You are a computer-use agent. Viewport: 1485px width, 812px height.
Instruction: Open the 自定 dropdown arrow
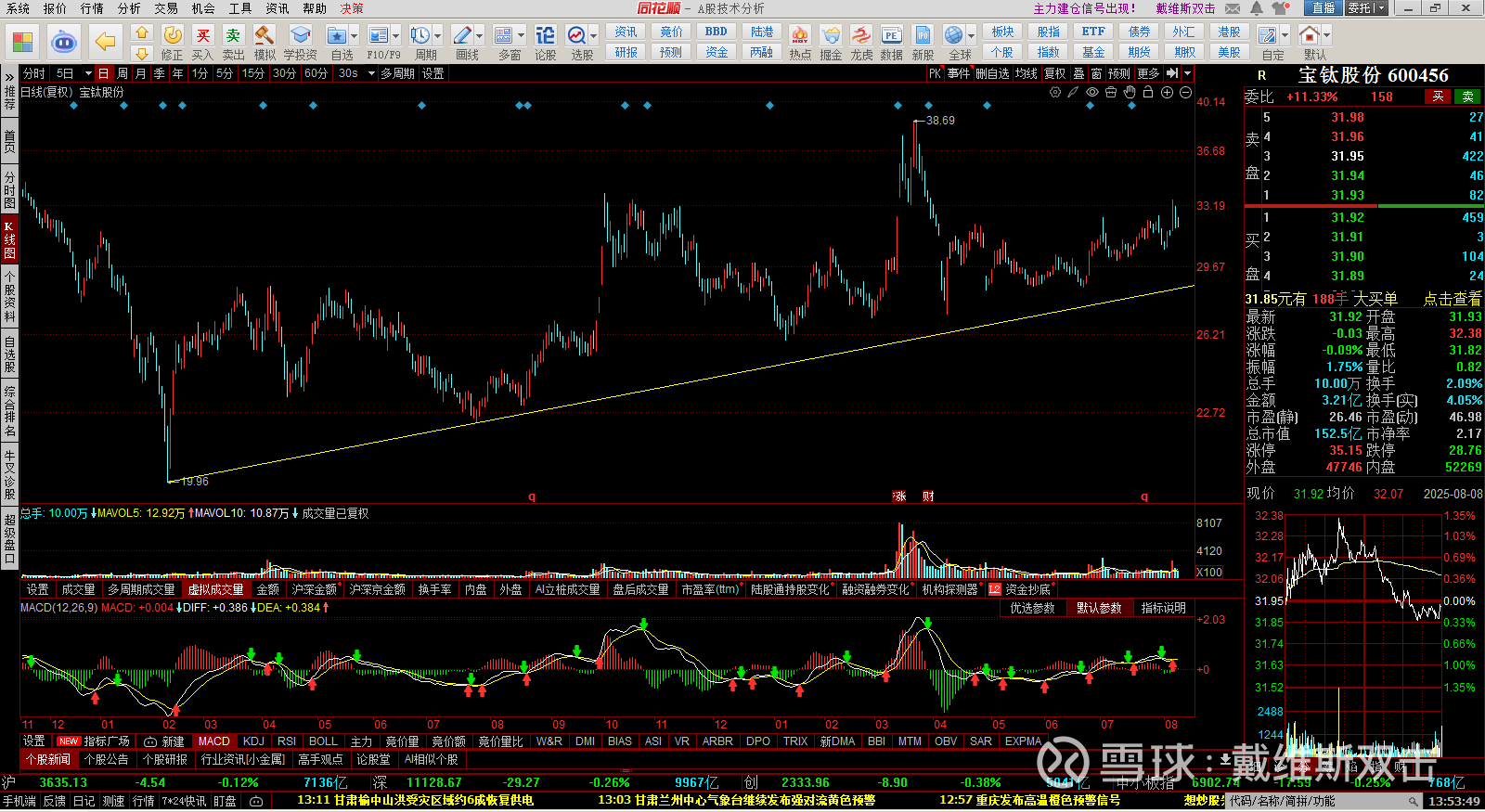tap(1285, 36)
